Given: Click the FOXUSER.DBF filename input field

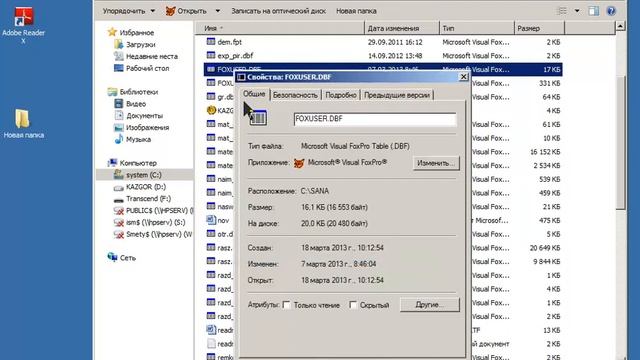Looking at the screenshot, I should point(375,119).
